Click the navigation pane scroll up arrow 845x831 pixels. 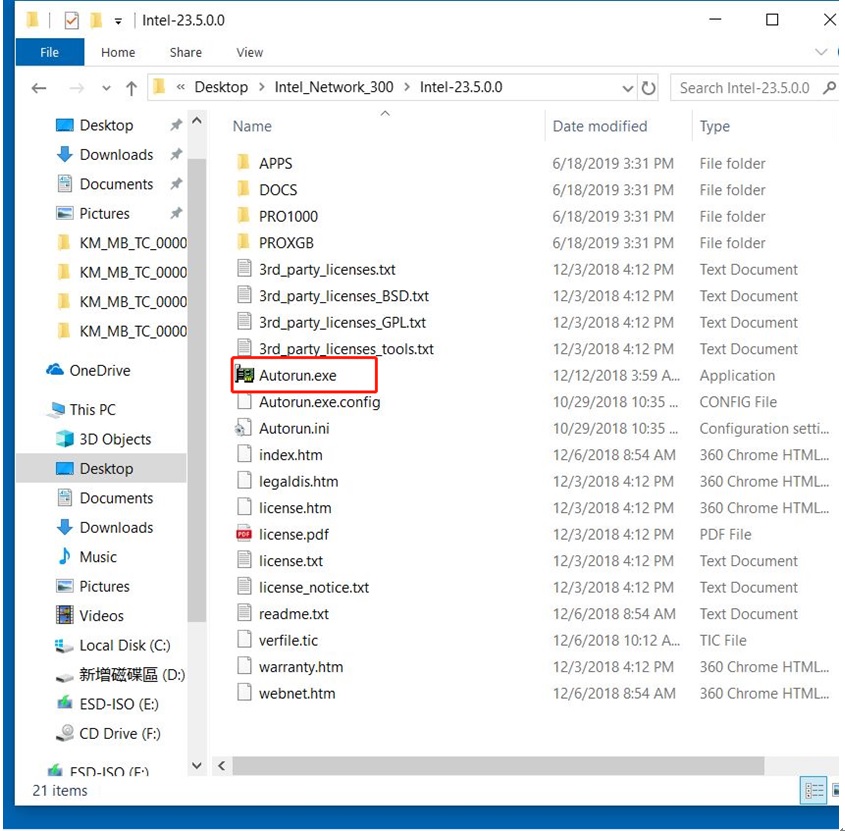197,121
